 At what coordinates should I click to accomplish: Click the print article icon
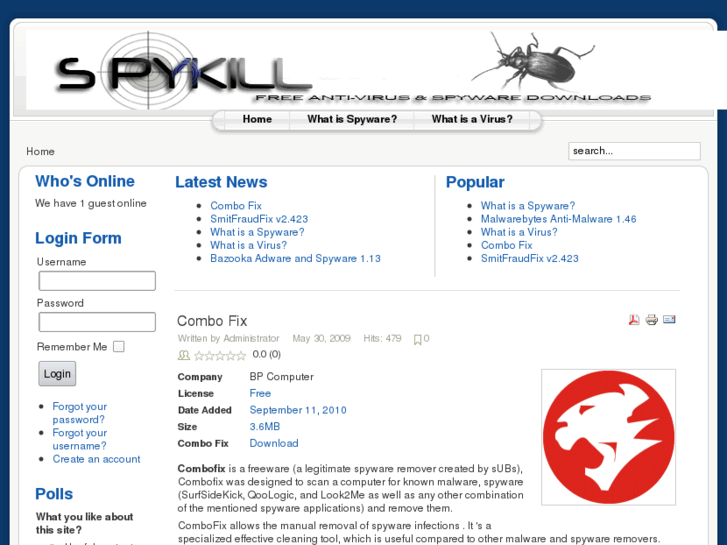[651, 320]
